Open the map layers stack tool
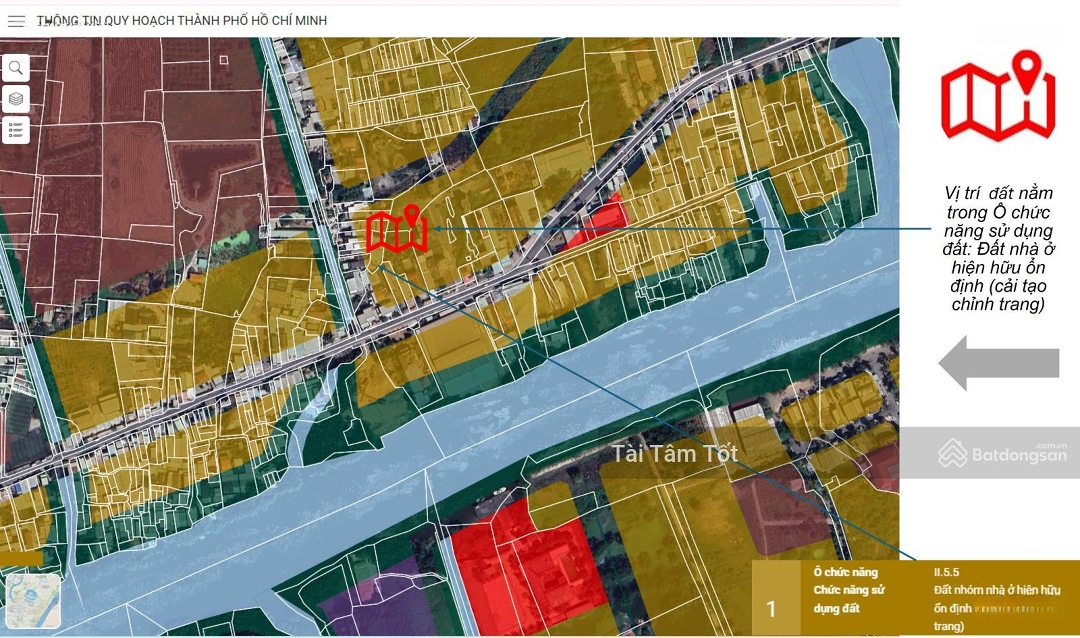The width and height of the screenshot is (1080, 638). [16, 99]
